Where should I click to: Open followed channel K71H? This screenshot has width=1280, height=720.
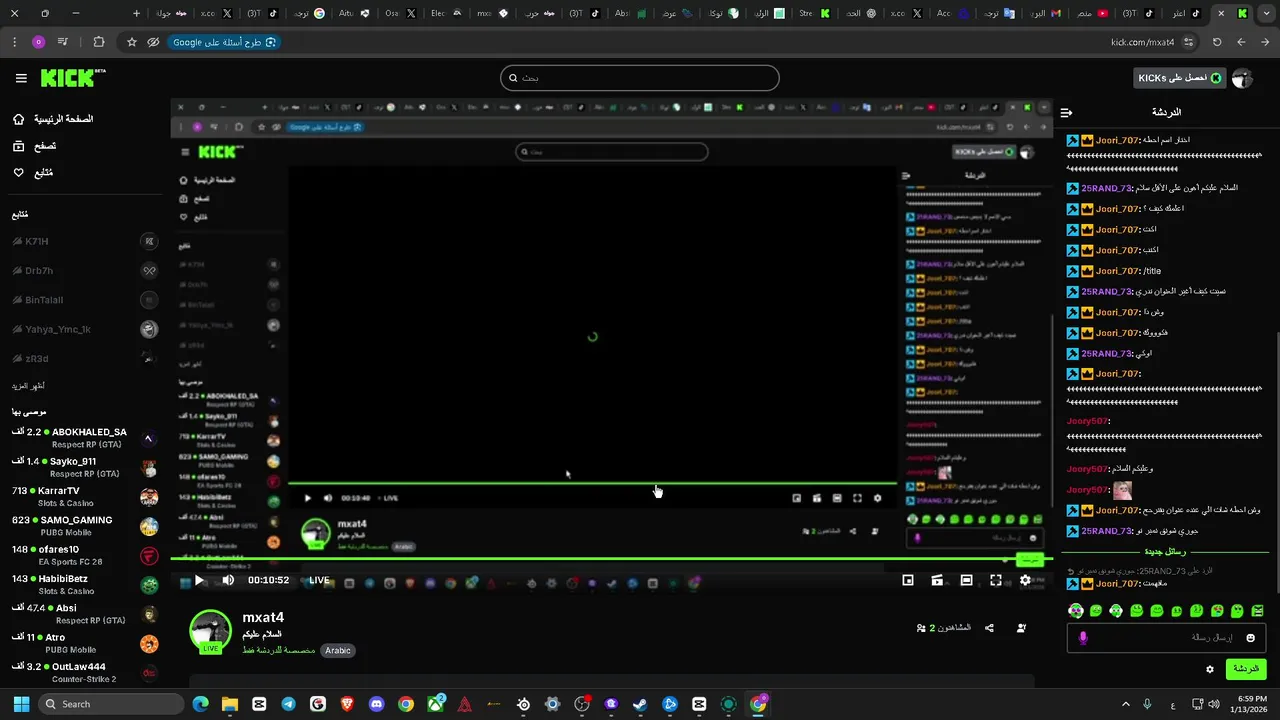click(x=84, y=241)
